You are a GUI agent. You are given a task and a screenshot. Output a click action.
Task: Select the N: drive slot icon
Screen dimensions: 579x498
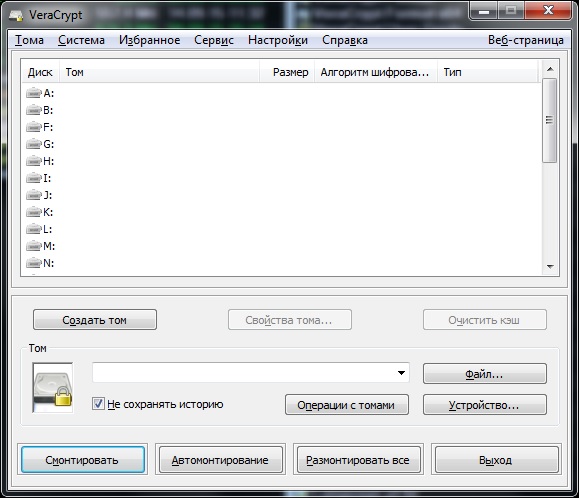coord(34,263)
